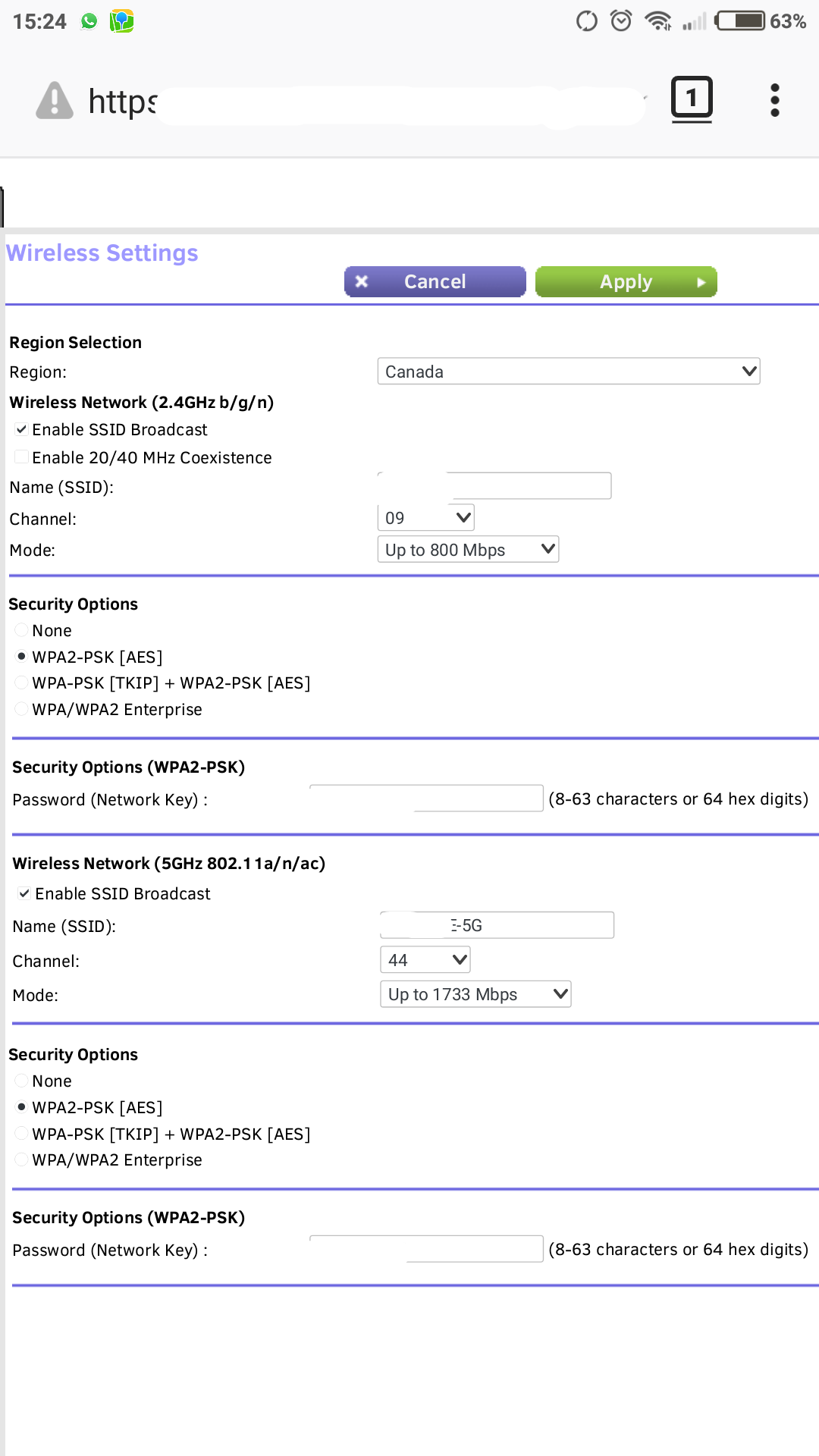Enable 20/40 MHz Coexistence
The height and width of the screenshot is (1456, 819).
click(22, 457)
